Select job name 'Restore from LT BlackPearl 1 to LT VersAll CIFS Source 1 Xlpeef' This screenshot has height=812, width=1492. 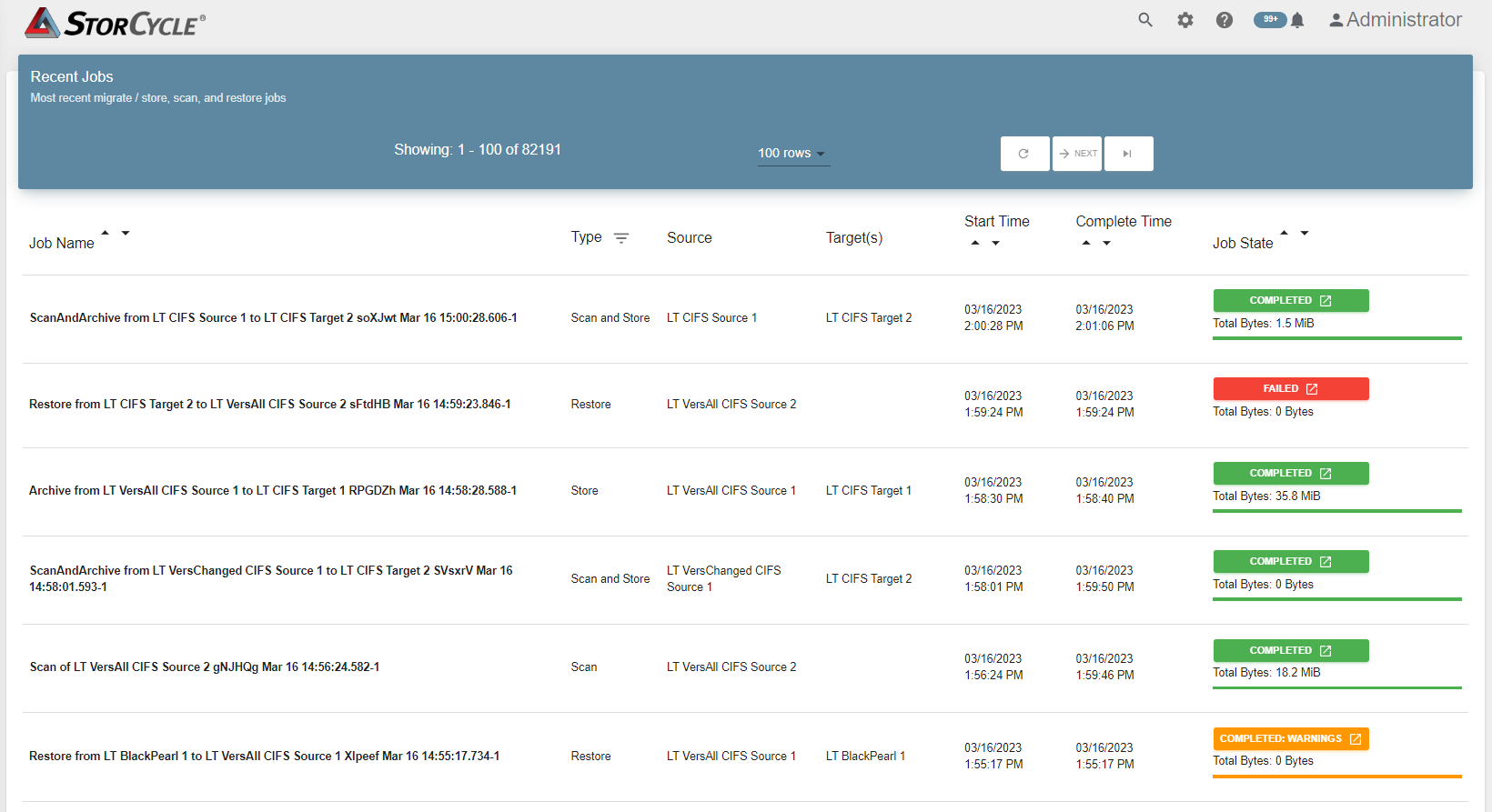click(264, 756)
